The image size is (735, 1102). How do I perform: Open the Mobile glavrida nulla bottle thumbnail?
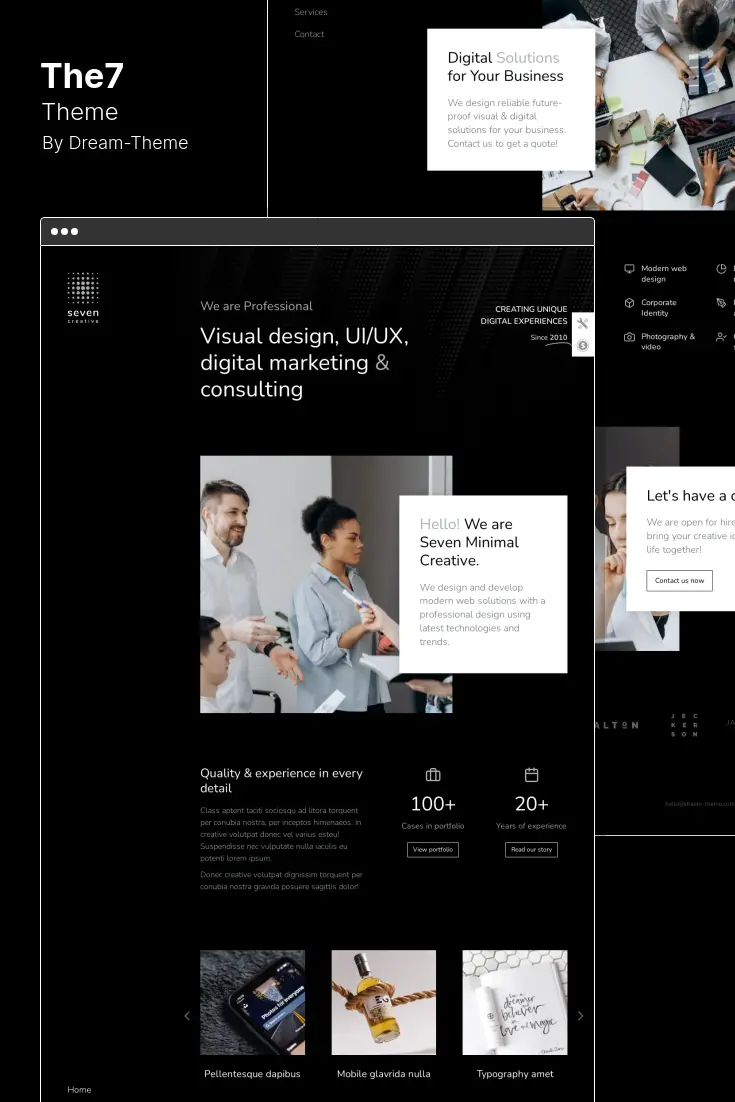click(384, 1002)
